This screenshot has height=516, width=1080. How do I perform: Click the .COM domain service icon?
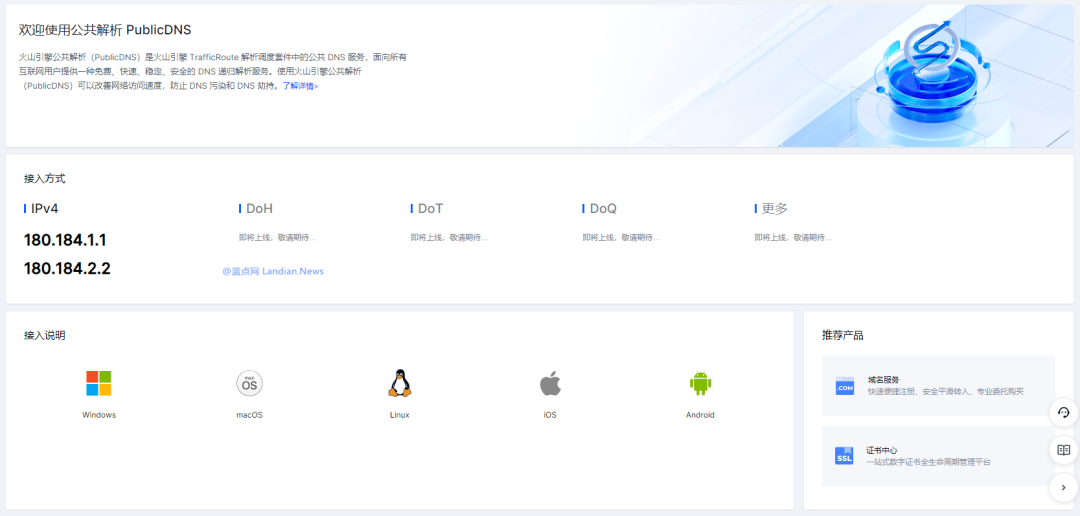click(845, 386)
